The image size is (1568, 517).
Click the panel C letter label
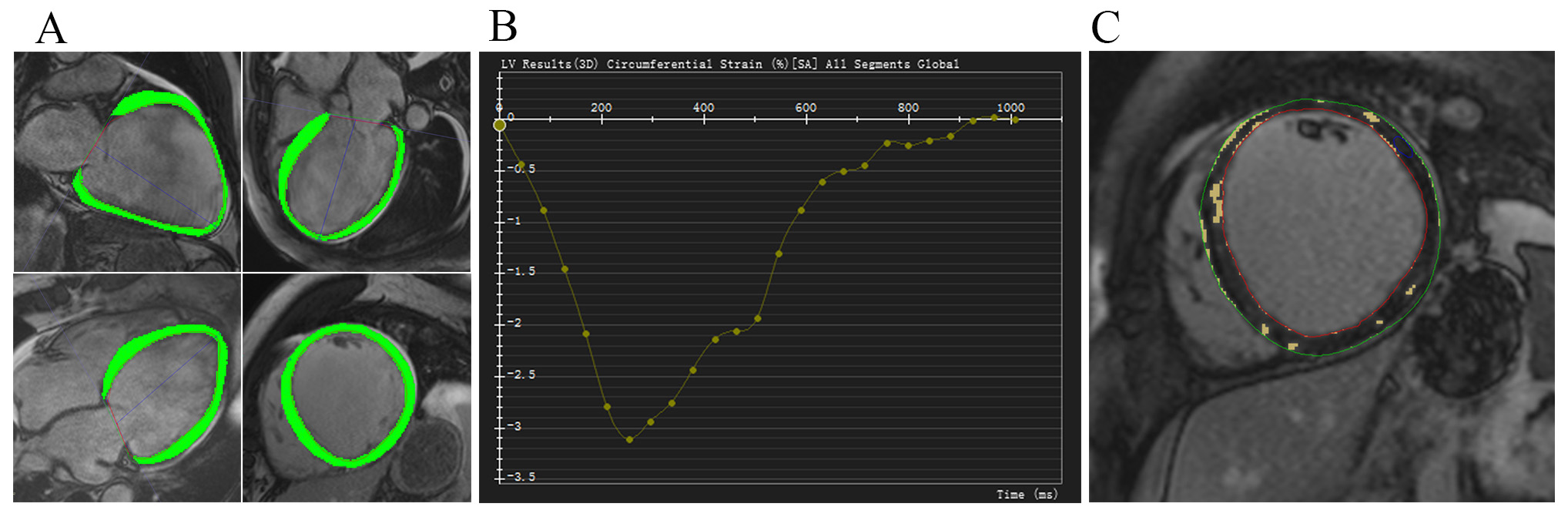(x=1105, y=28)
